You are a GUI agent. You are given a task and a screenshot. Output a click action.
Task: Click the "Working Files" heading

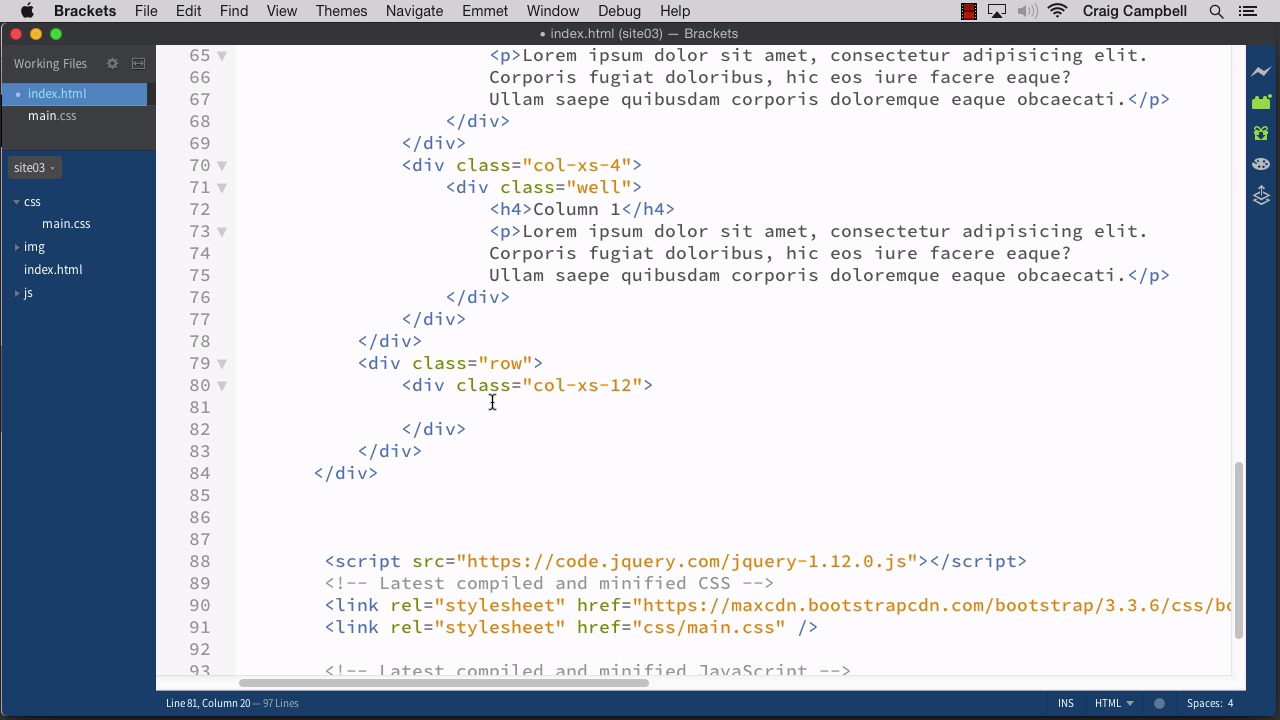point(50,64)
